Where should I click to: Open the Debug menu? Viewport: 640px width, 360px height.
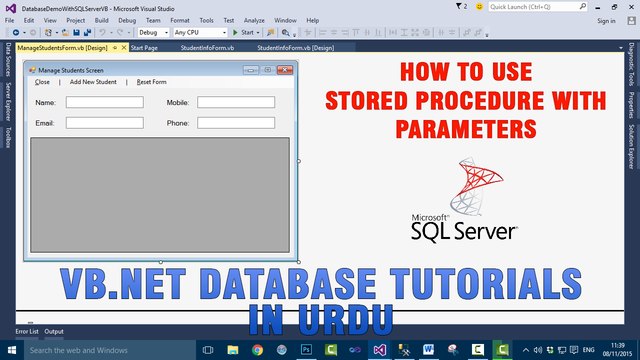coord(127,20)
